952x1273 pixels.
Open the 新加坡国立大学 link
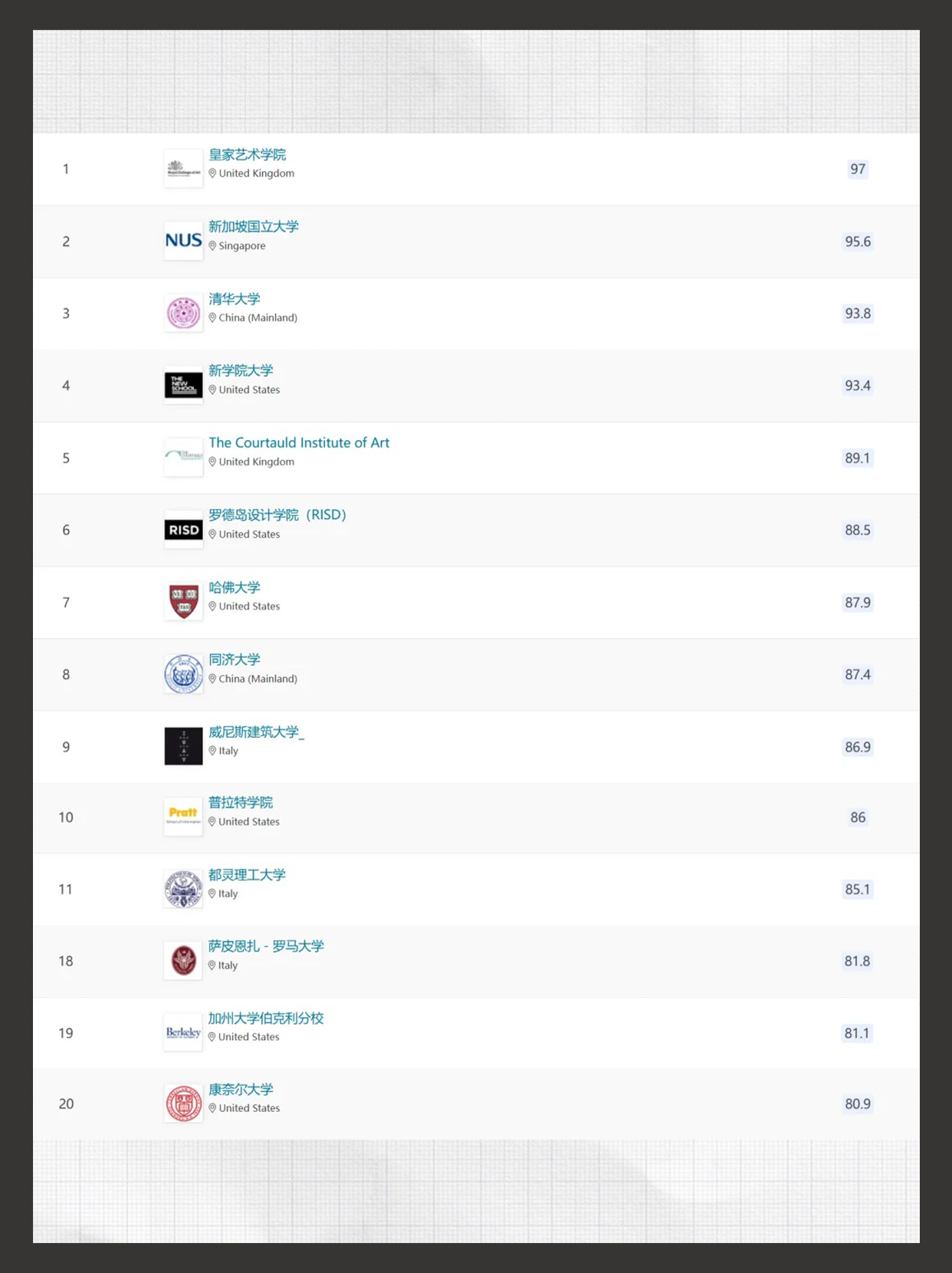(254, 227)
